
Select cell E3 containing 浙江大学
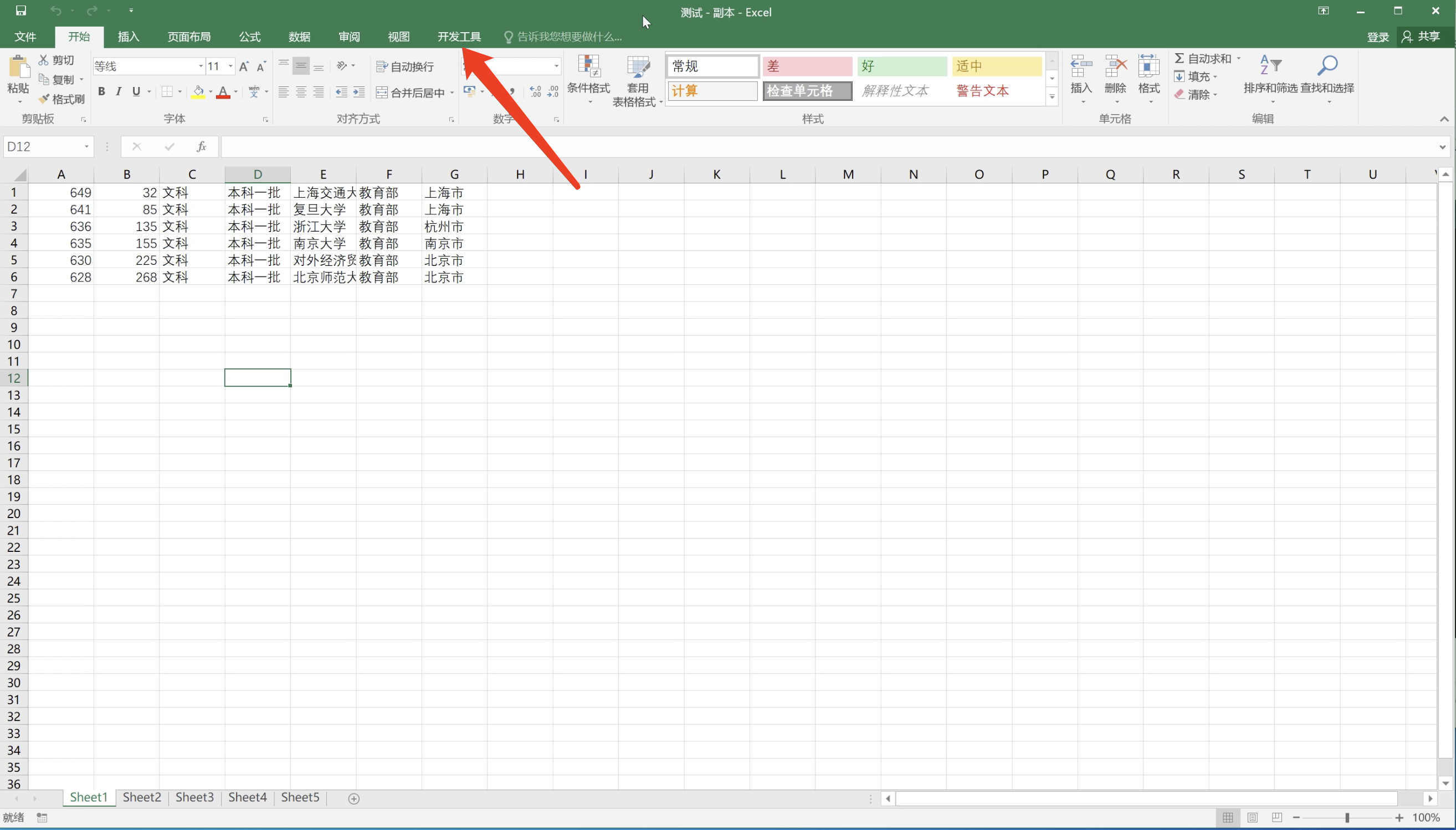pos(322,227)
